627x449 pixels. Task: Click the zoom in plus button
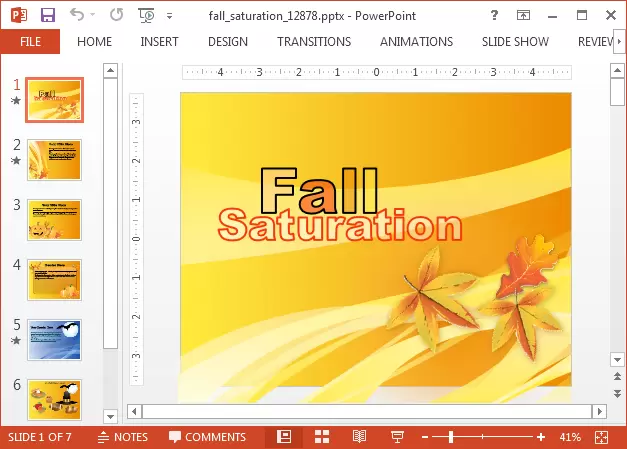point(541,437)
